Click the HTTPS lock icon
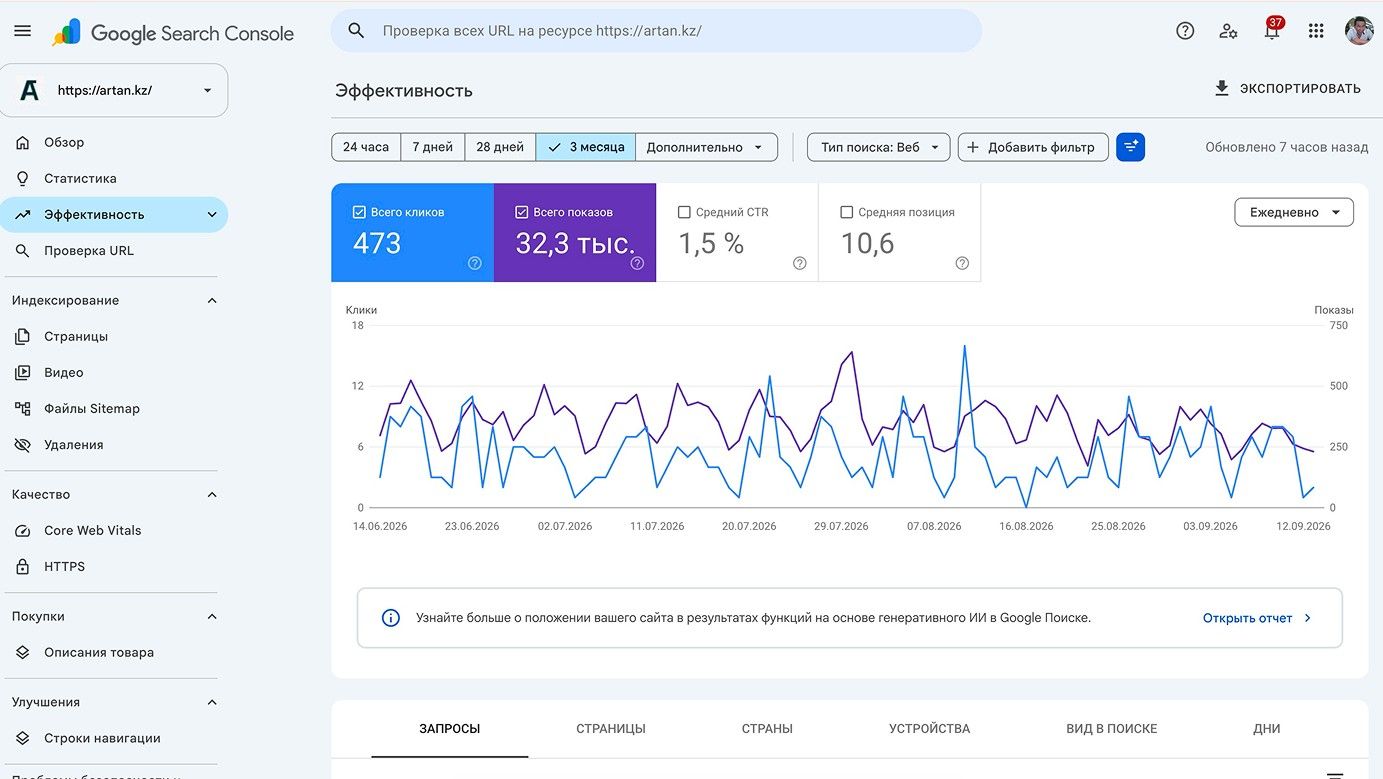The image size is (1383, 779). point(23,567)
